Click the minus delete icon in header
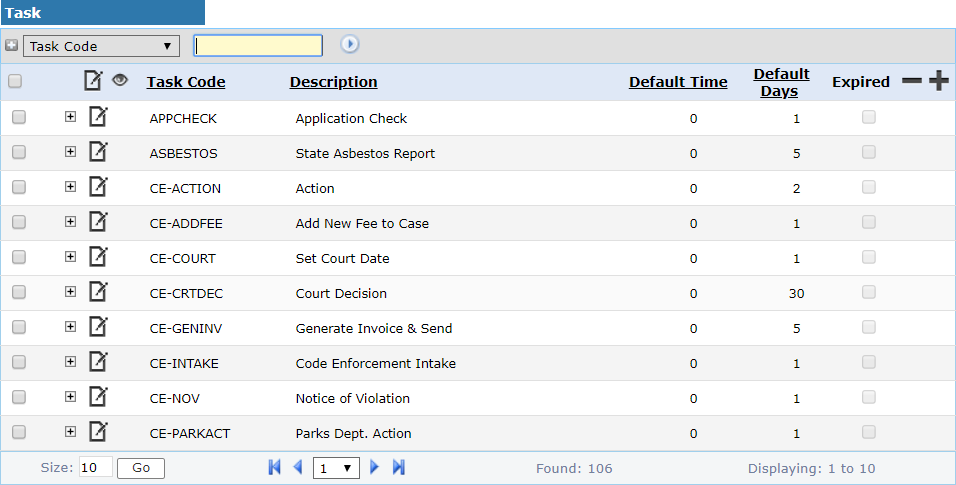 pos(911,81)
